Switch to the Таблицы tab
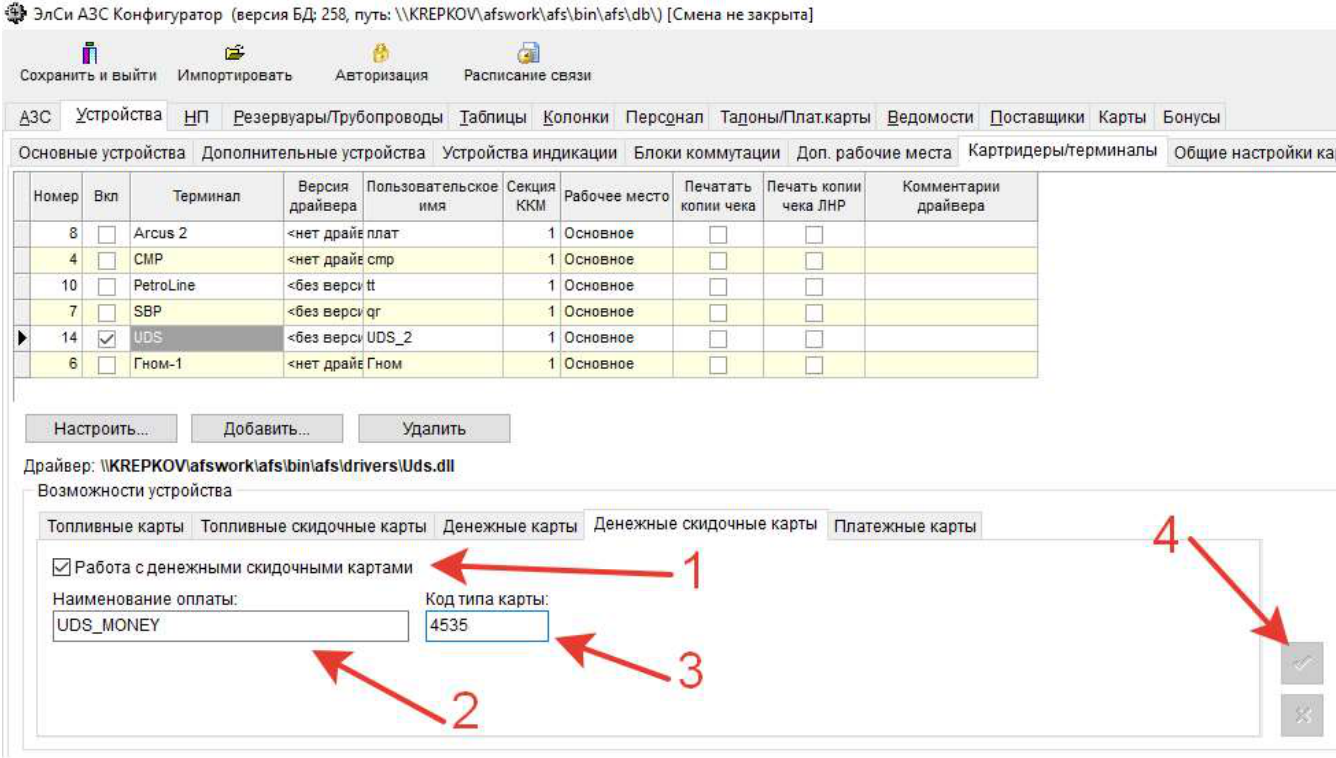1336x758 pixels. 493,117
